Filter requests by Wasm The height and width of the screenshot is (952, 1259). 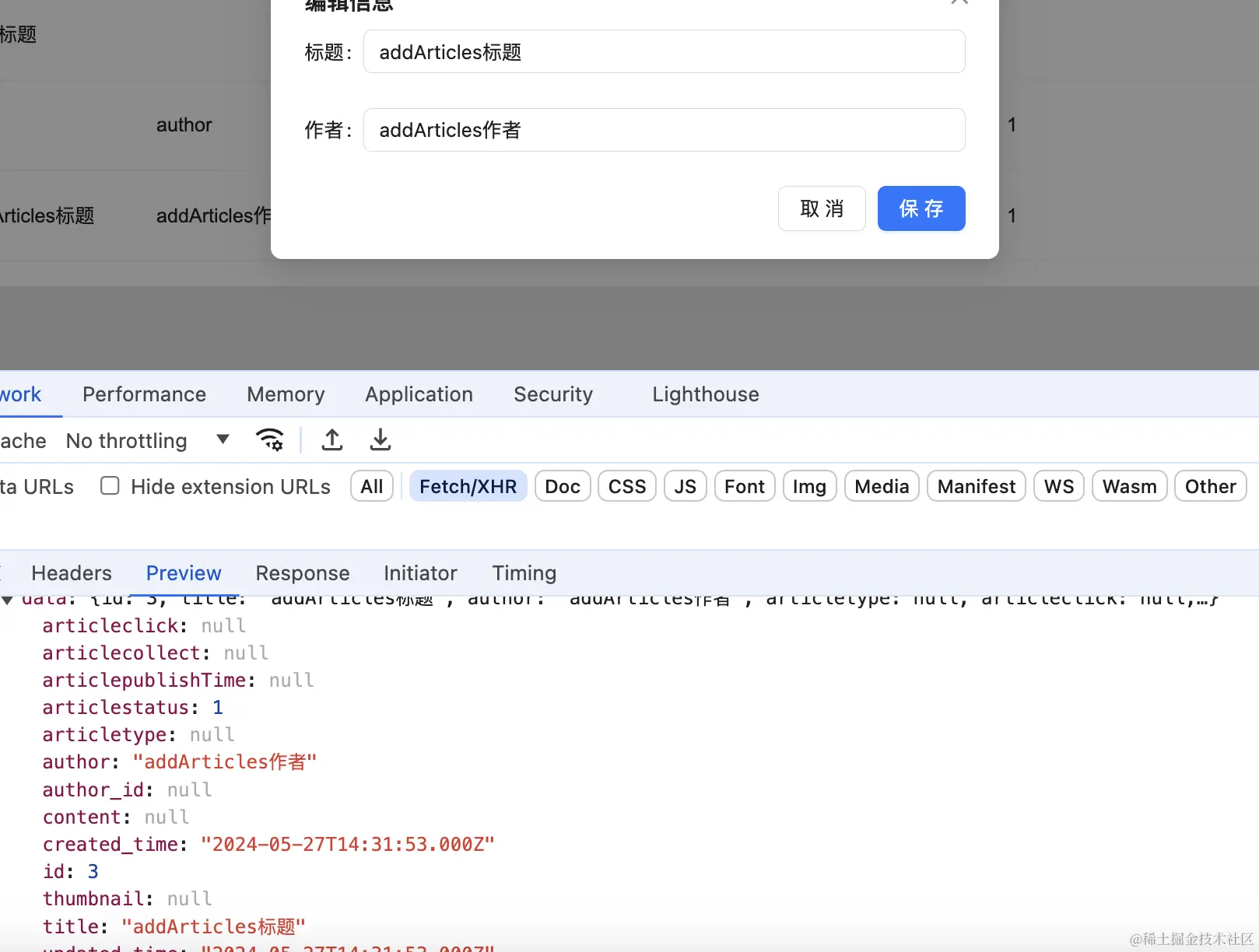tap(1130, 486)
